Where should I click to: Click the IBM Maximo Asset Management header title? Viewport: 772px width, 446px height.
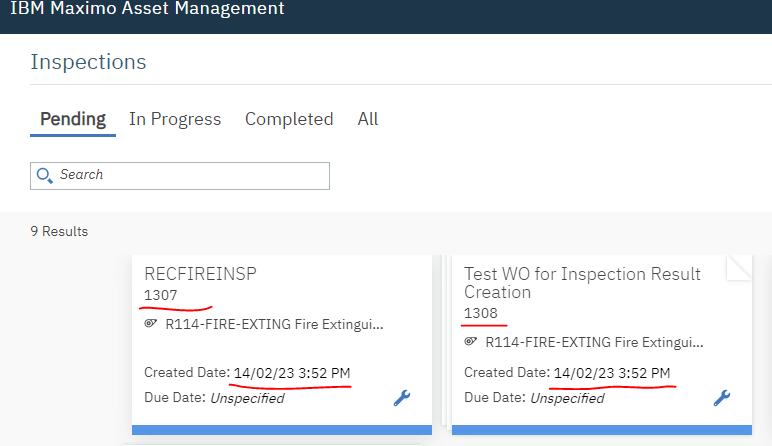(x=147, y=9)
